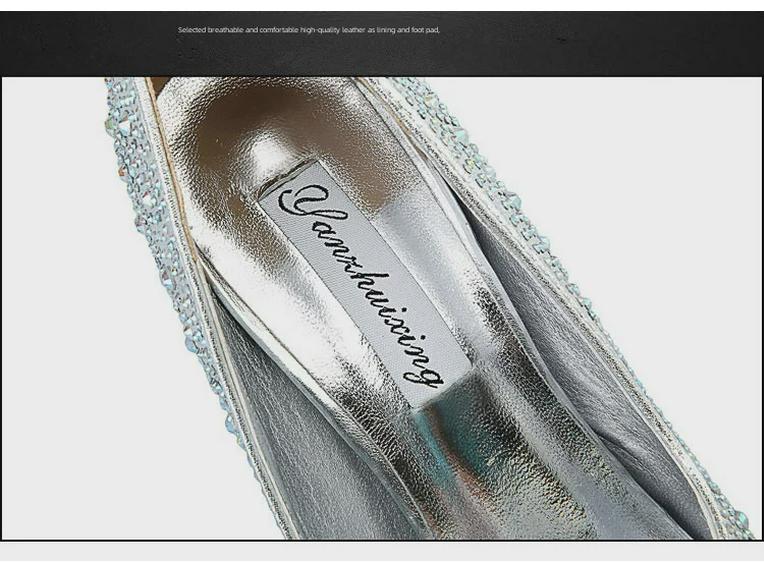
Task: Click the word "Selected" in the caption
Action: [192, 30]
